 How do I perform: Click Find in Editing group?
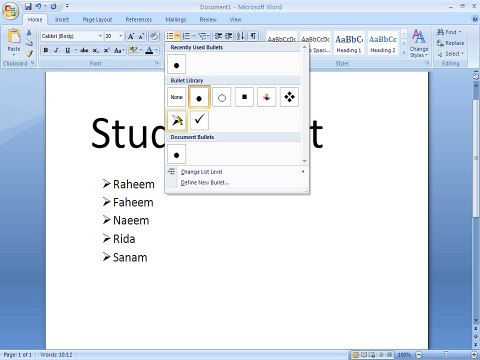(449, 32)
